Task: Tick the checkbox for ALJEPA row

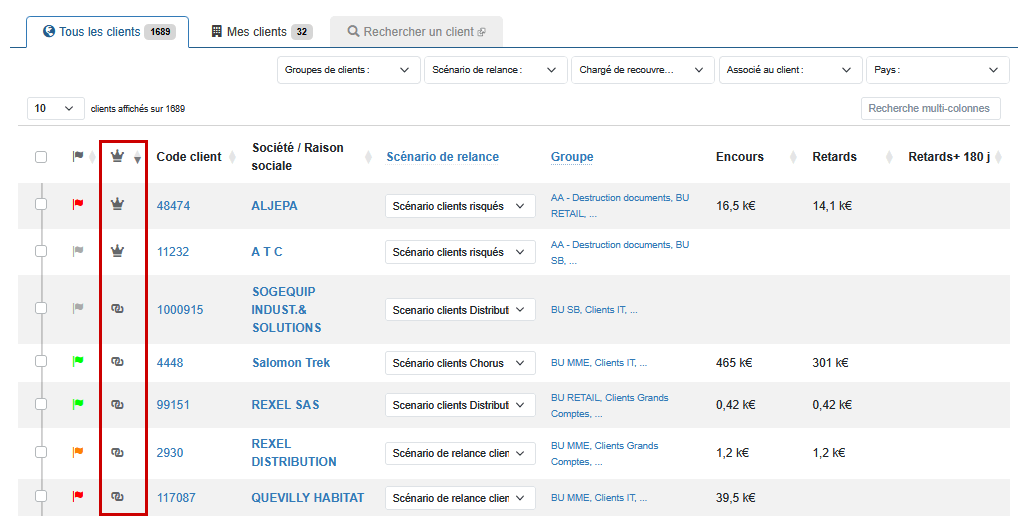Action: 41,204
